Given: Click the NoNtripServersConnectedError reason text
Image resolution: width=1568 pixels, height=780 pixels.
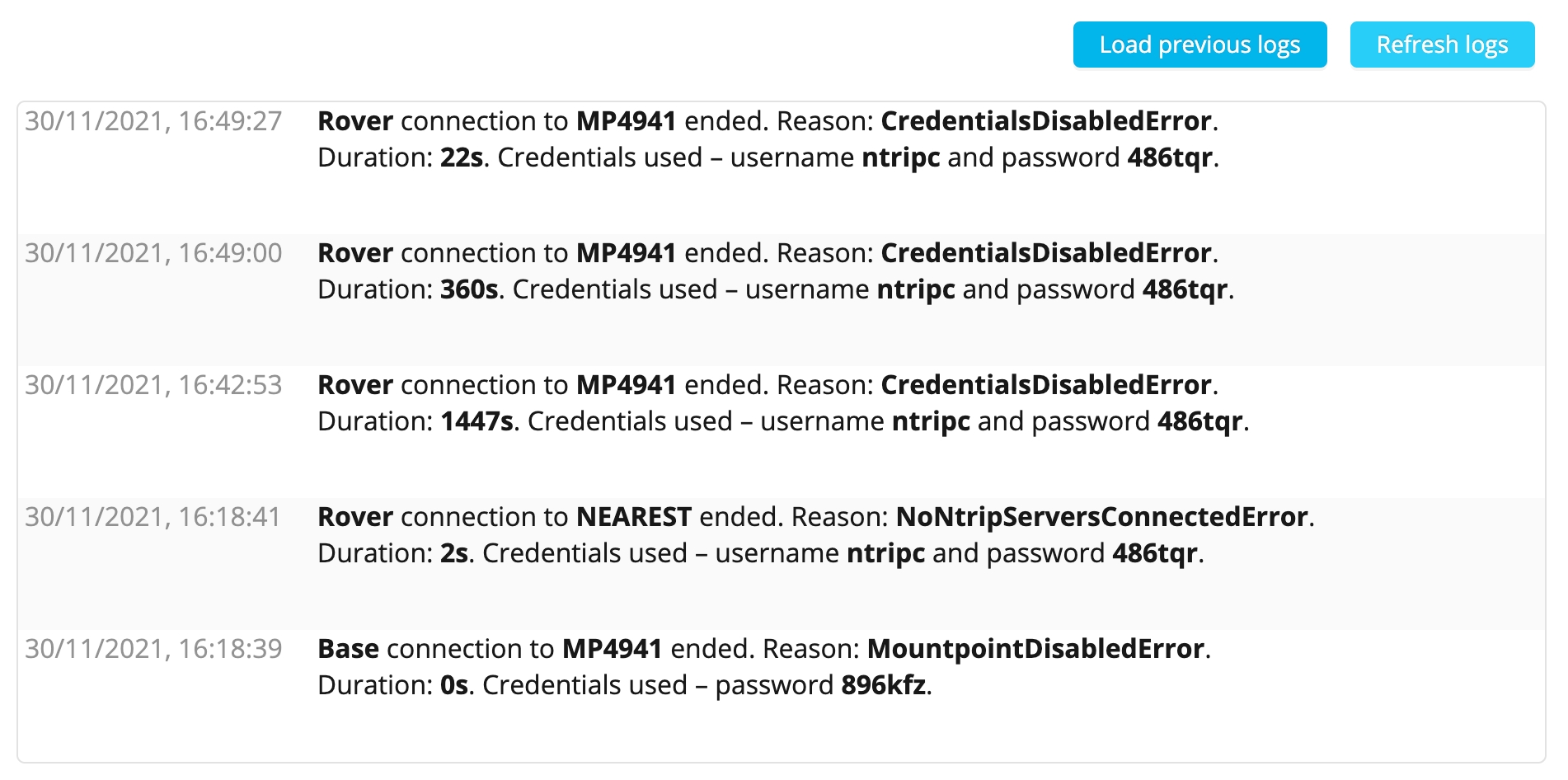Looking at the screenshot, I should (1101, 517).
